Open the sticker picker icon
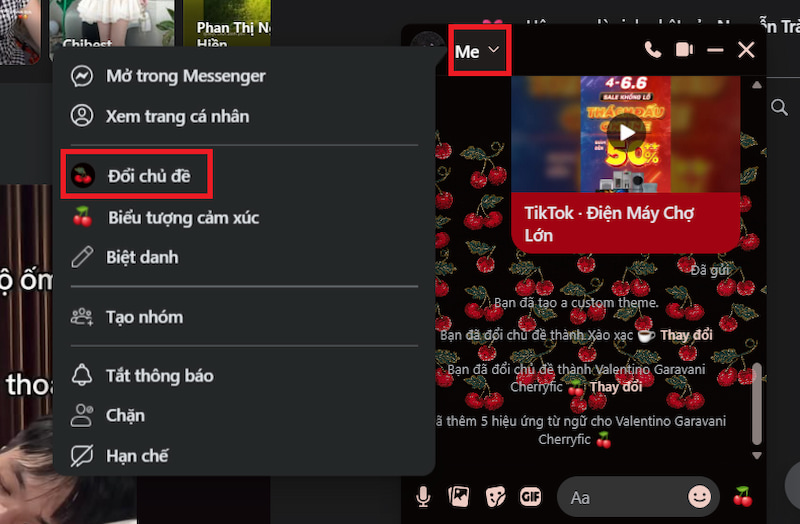This screenshot has width=800, height=524. [495, 496]
